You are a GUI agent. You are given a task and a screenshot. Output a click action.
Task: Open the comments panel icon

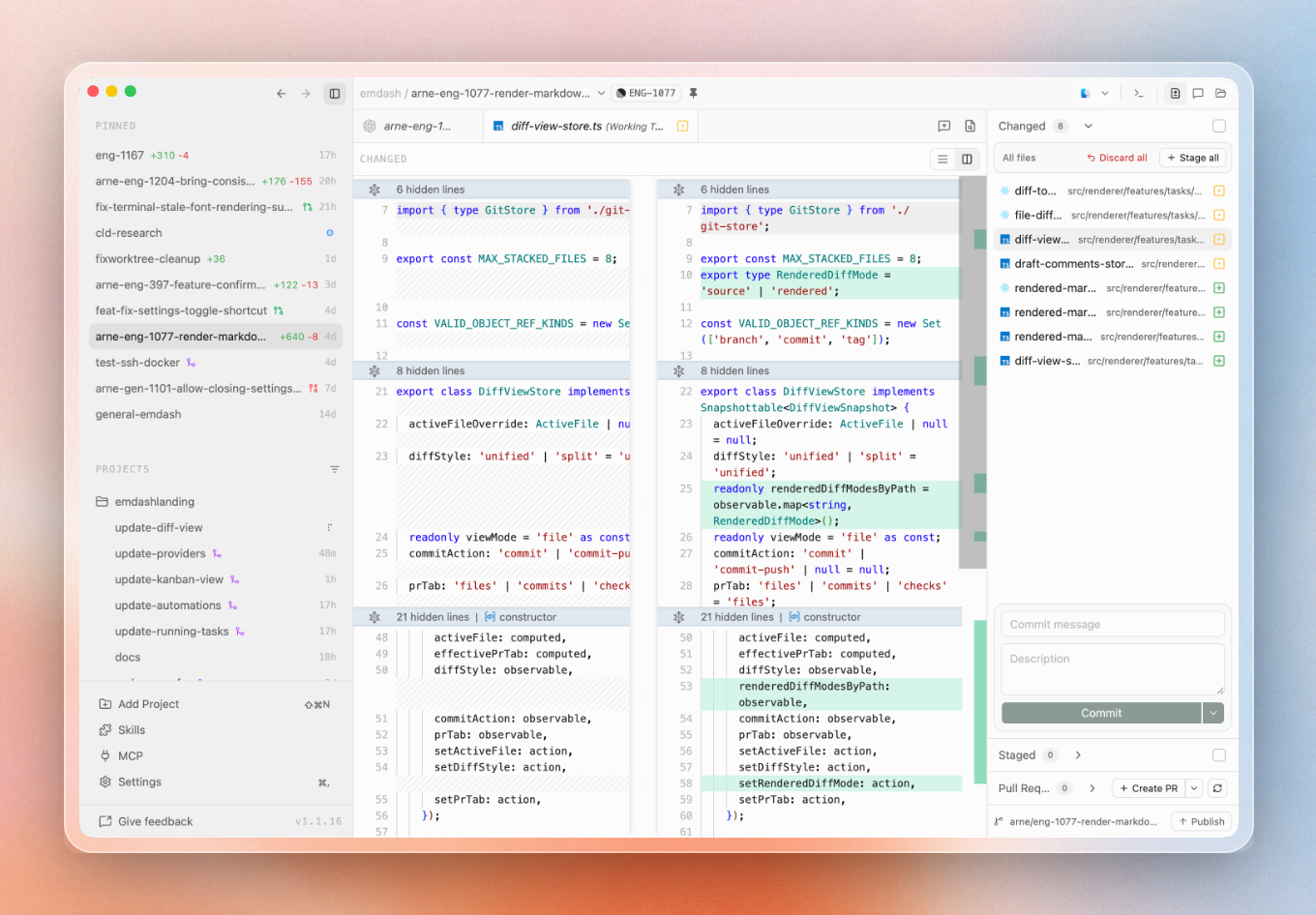coord(1198,94)
